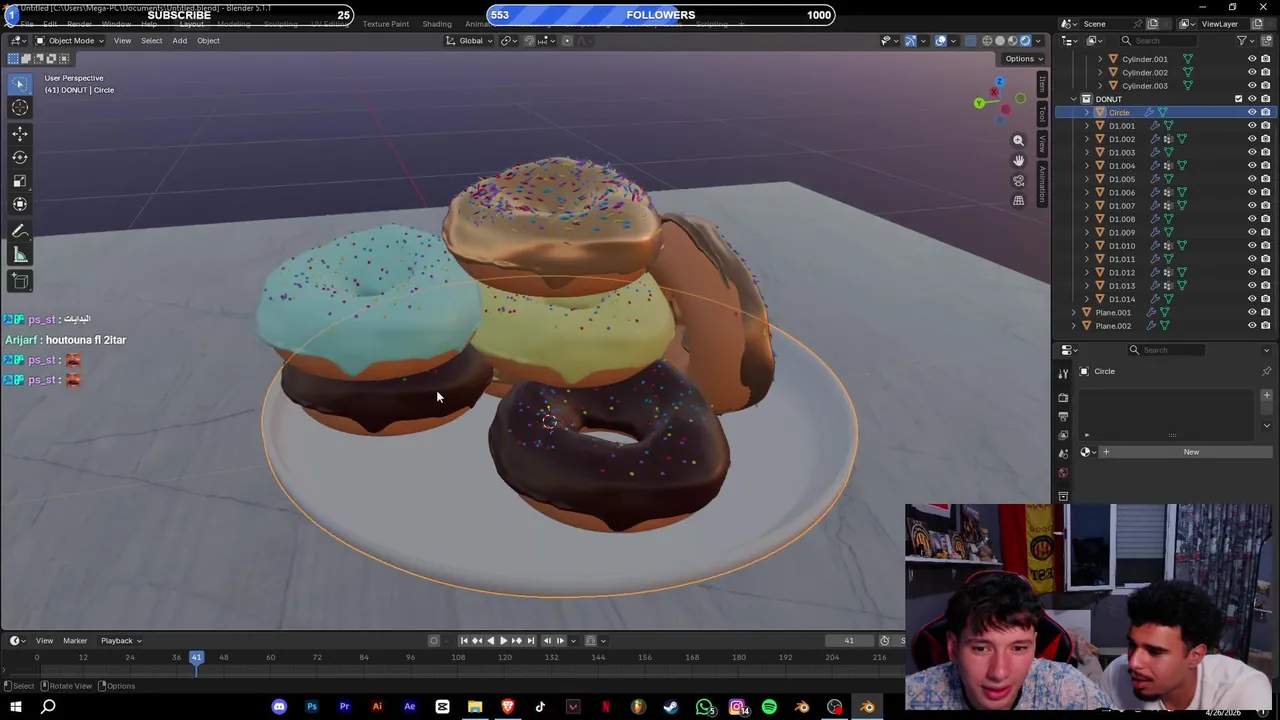Open the Marker menu in timeline

pyautogui.click(x=75, y=640)
